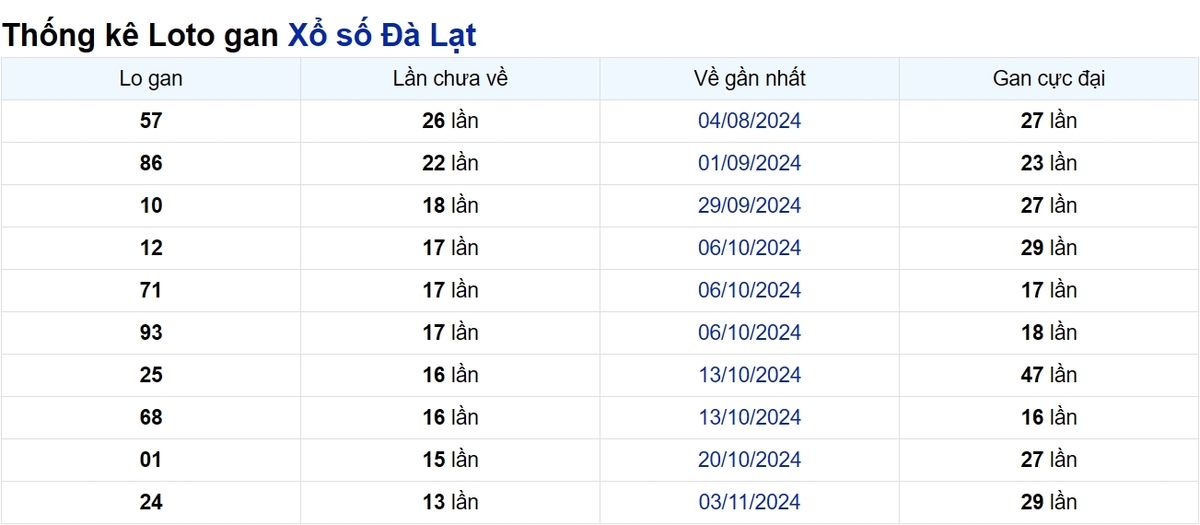Open the 20/10/2024 date link
The height and width of the screenshot is (525, 1200).
749,460
